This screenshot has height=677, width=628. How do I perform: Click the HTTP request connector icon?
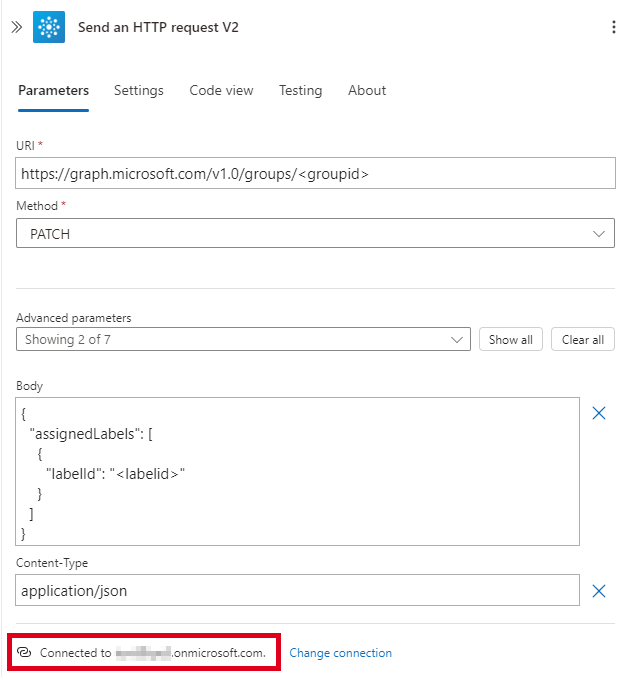[x=49, y=27]
